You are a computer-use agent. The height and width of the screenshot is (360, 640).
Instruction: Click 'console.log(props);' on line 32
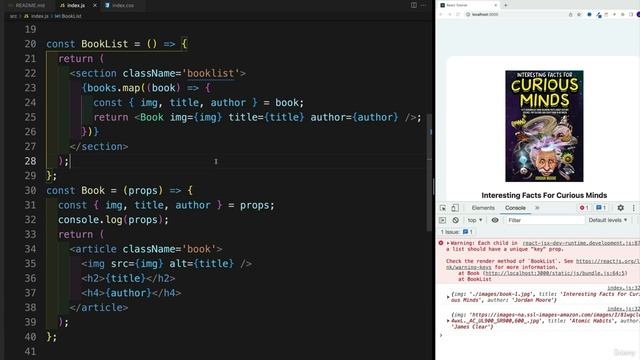click(x=113, y=220)
